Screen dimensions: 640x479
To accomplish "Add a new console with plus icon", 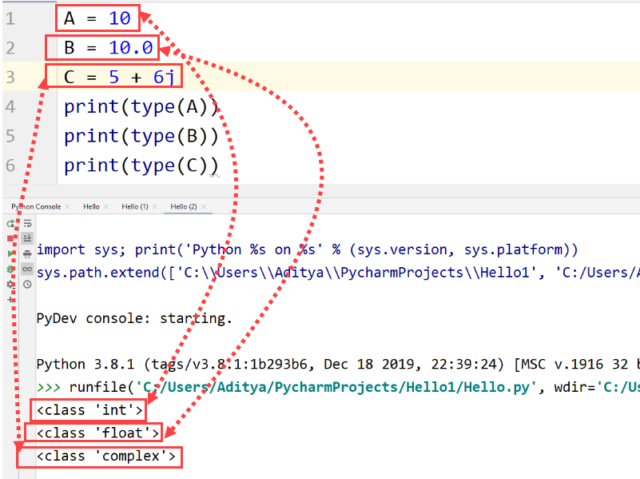I will click(x=10, y=300).
